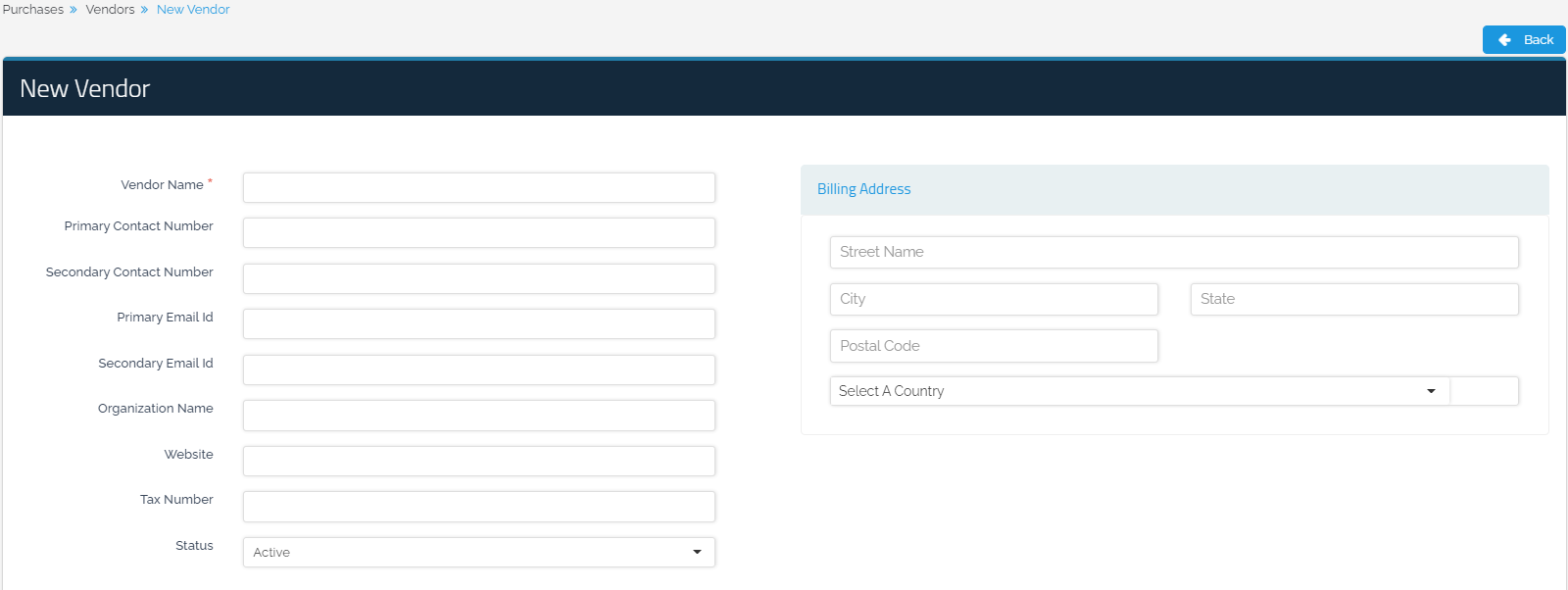Select the Website text field
The height and width of the screenshot is (590, 1568).
[478, 462]
